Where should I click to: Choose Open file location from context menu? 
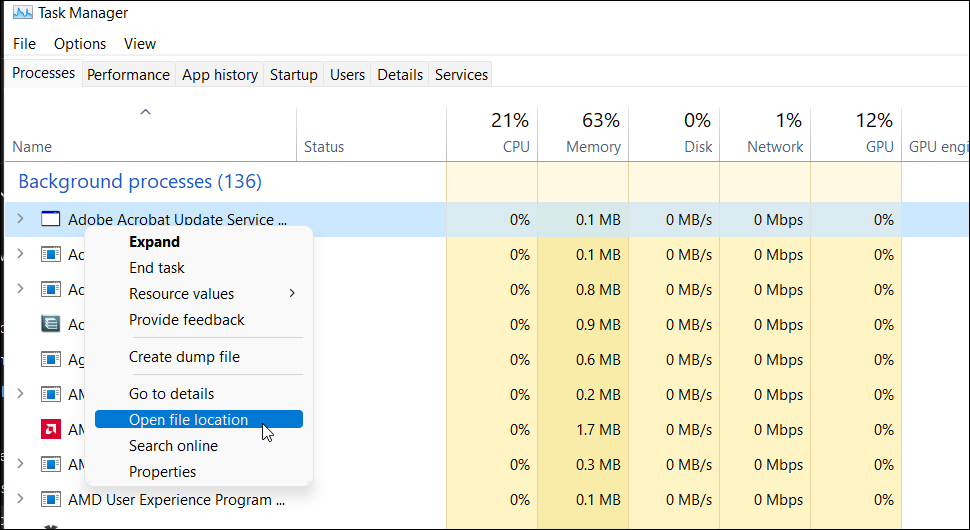pyautogui.click(x=188, y=420)
